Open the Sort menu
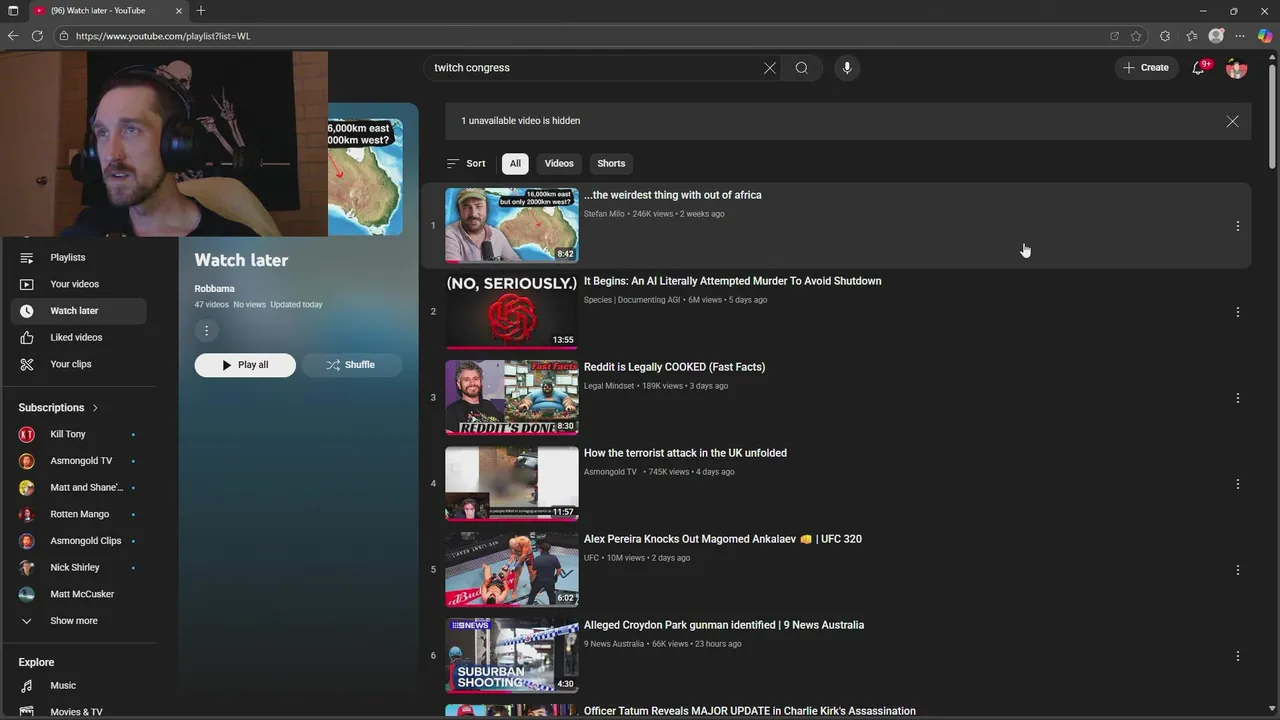Viewport: 1280px width, 720px height. click(466, 163)
